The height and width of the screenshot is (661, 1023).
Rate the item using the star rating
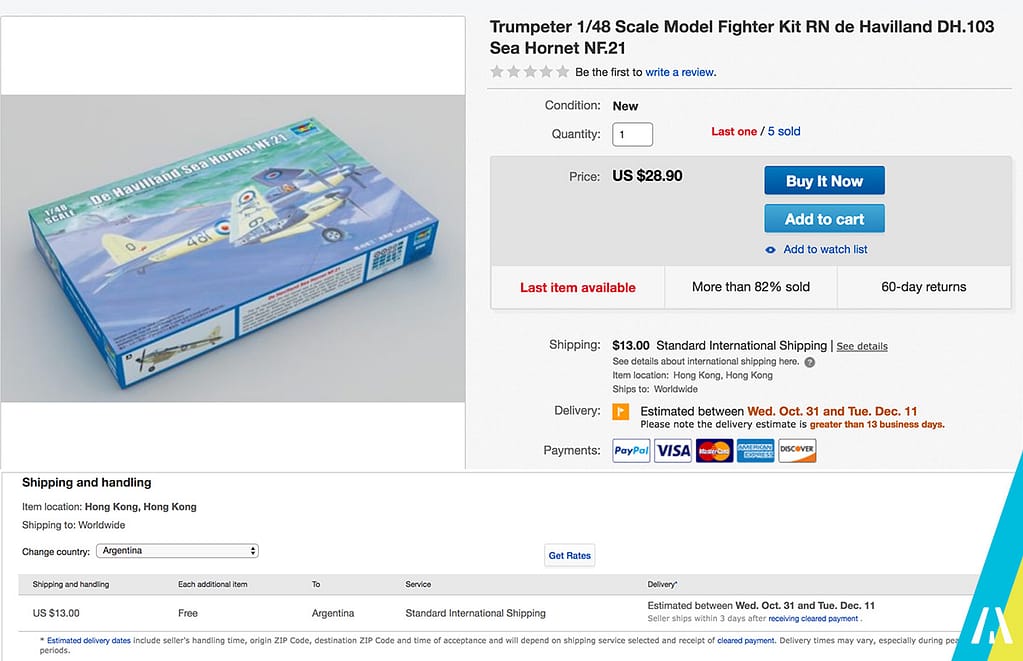click(x=530, y=72)
